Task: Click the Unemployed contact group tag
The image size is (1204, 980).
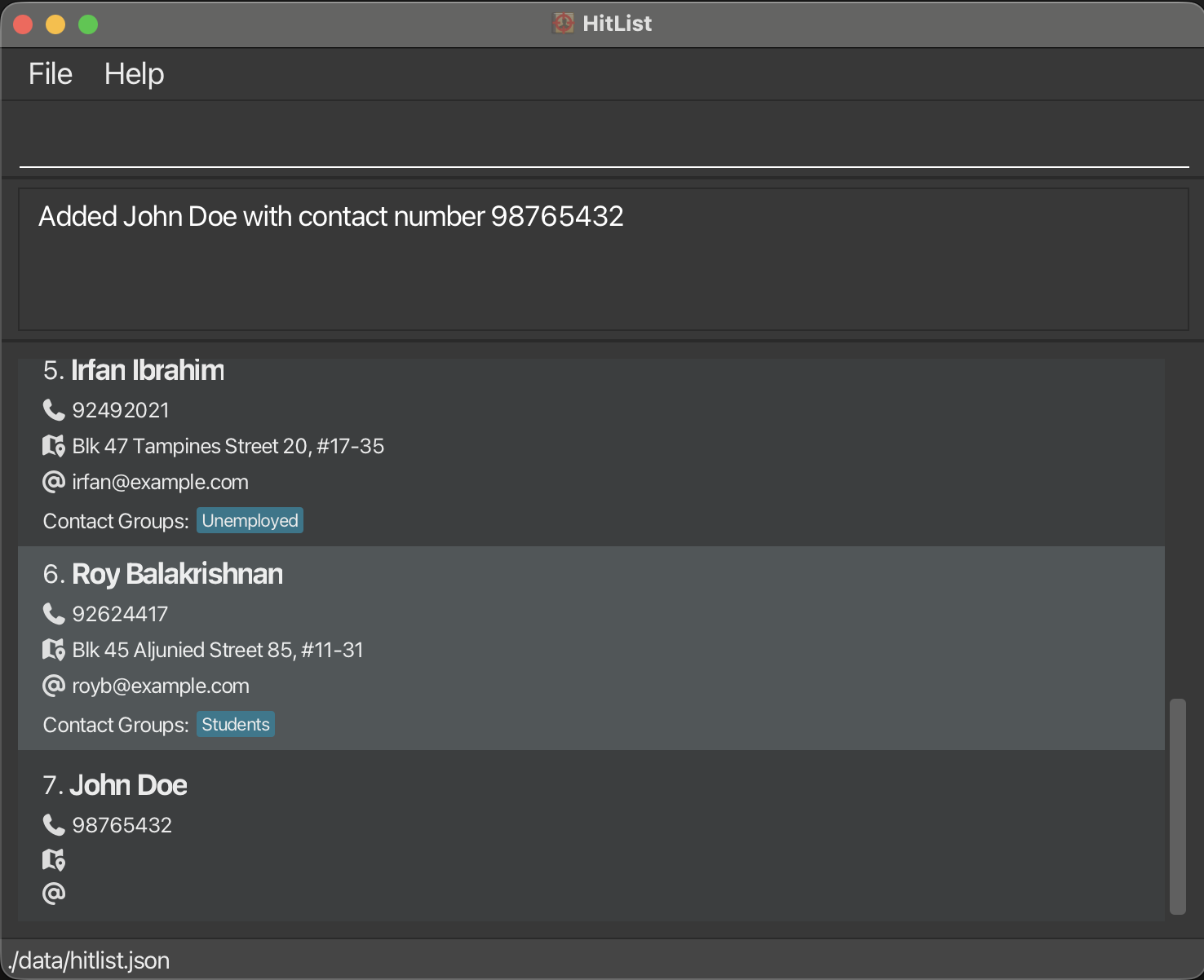Action: click(x=250, y=521)
